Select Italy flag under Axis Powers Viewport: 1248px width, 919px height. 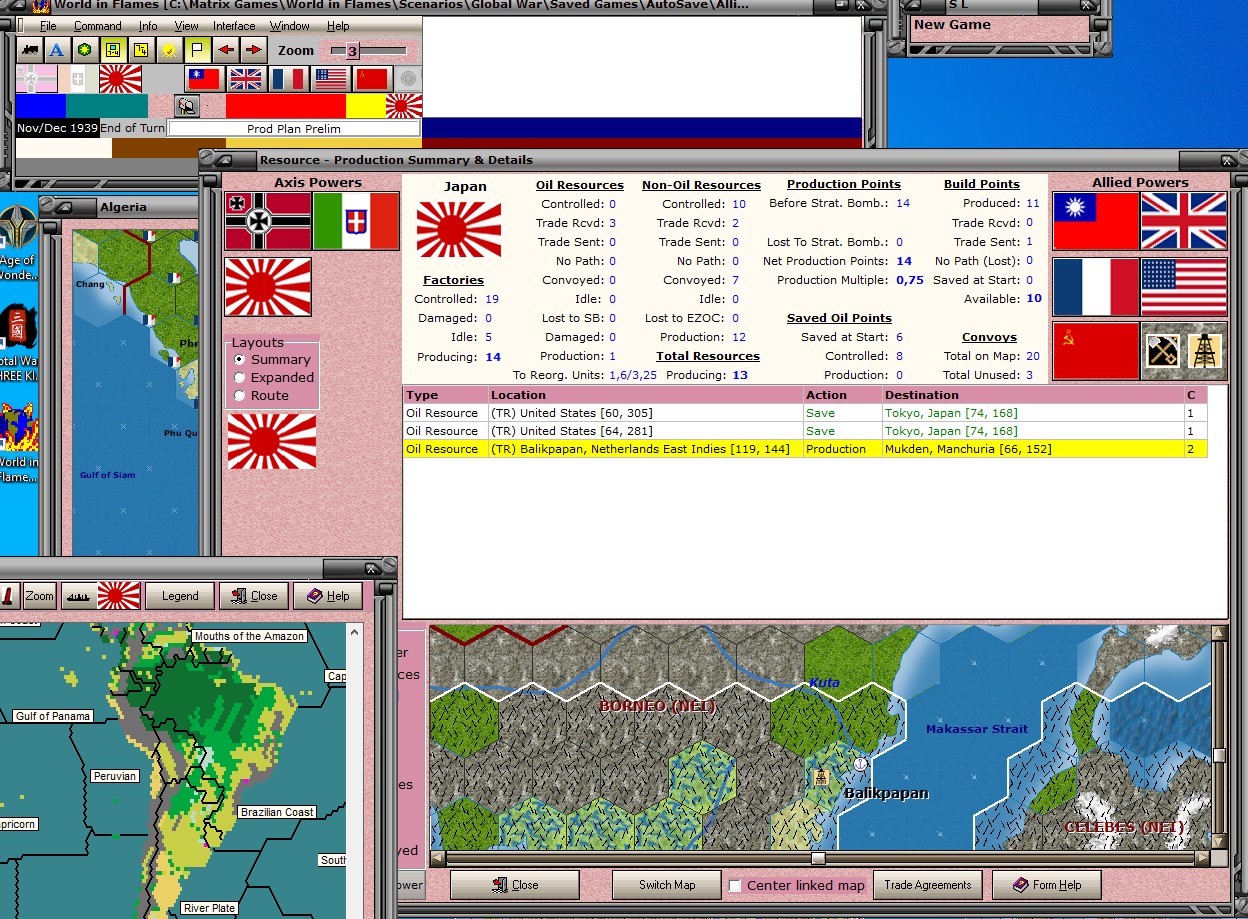[356, 221]
